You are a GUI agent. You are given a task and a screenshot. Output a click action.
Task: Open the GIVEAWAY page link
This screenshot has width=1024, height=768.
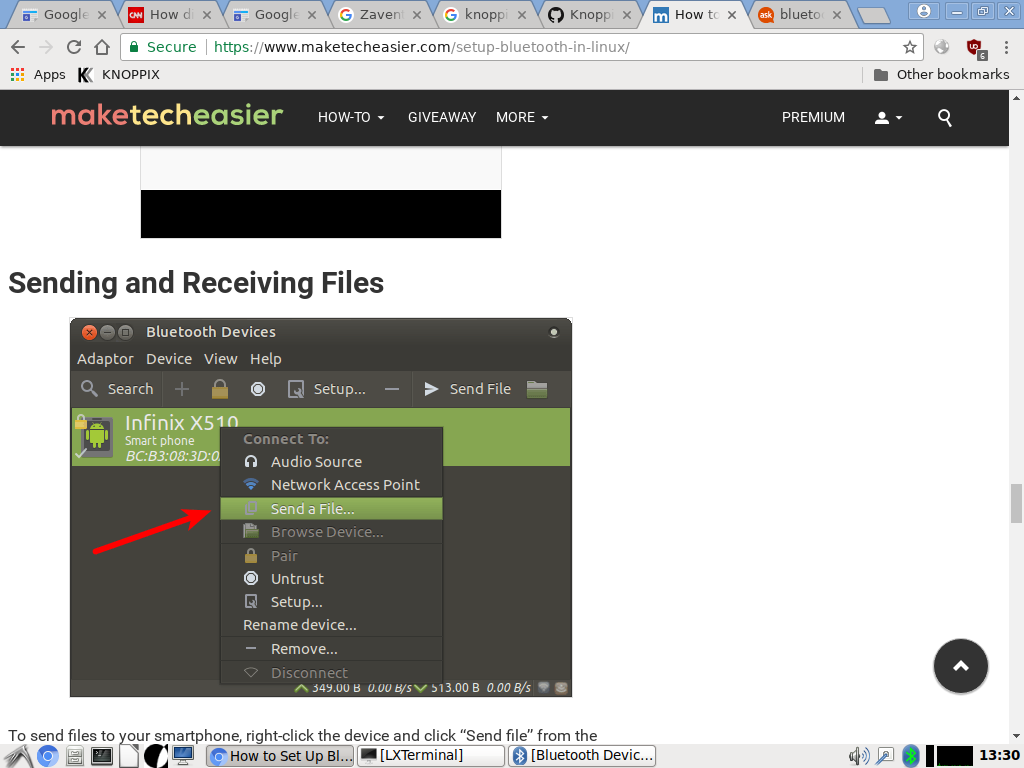tap(441, 117)
